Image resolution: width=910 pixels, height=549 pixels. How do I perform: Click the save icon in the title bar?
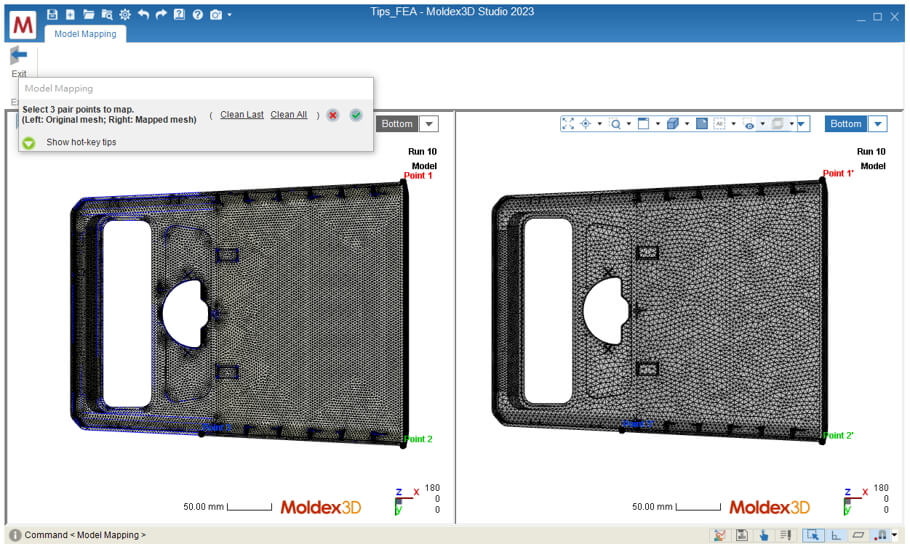tap(52, 14)
